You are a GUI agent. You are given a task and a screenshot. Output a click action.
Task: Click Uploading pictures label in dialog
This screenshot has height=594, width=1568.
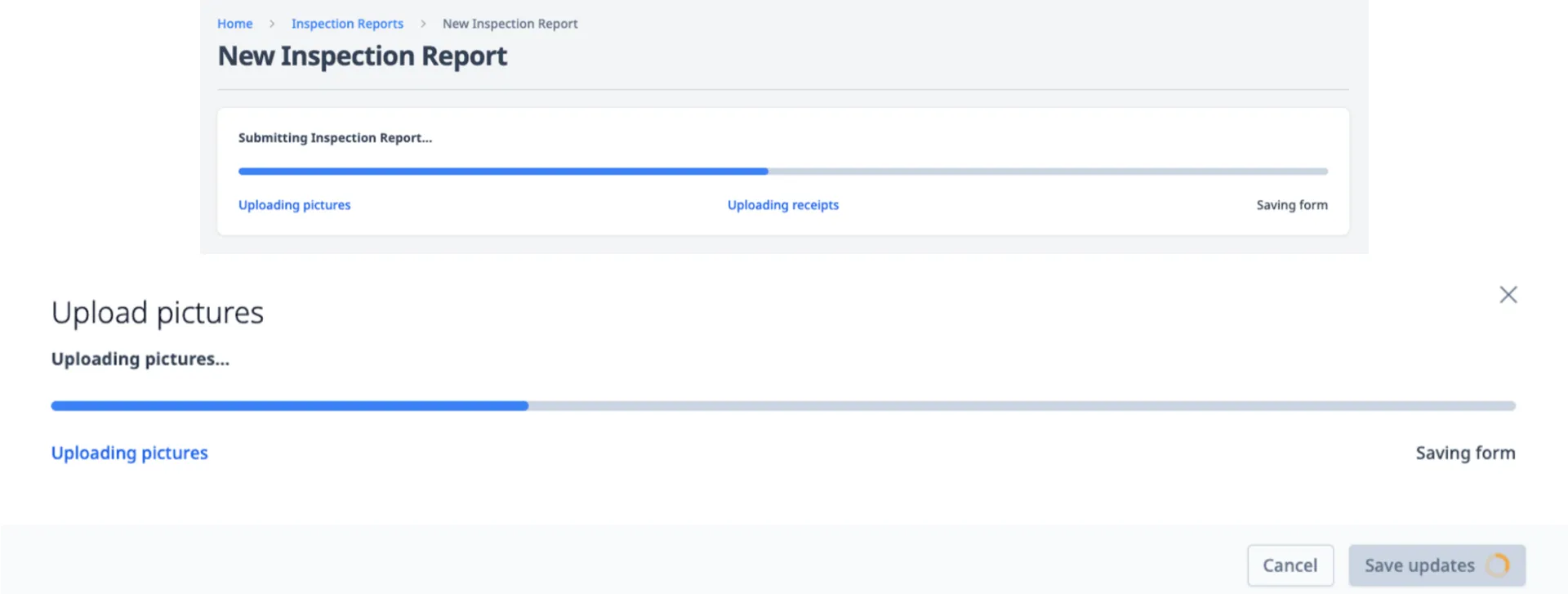click(x=130, y=453)
